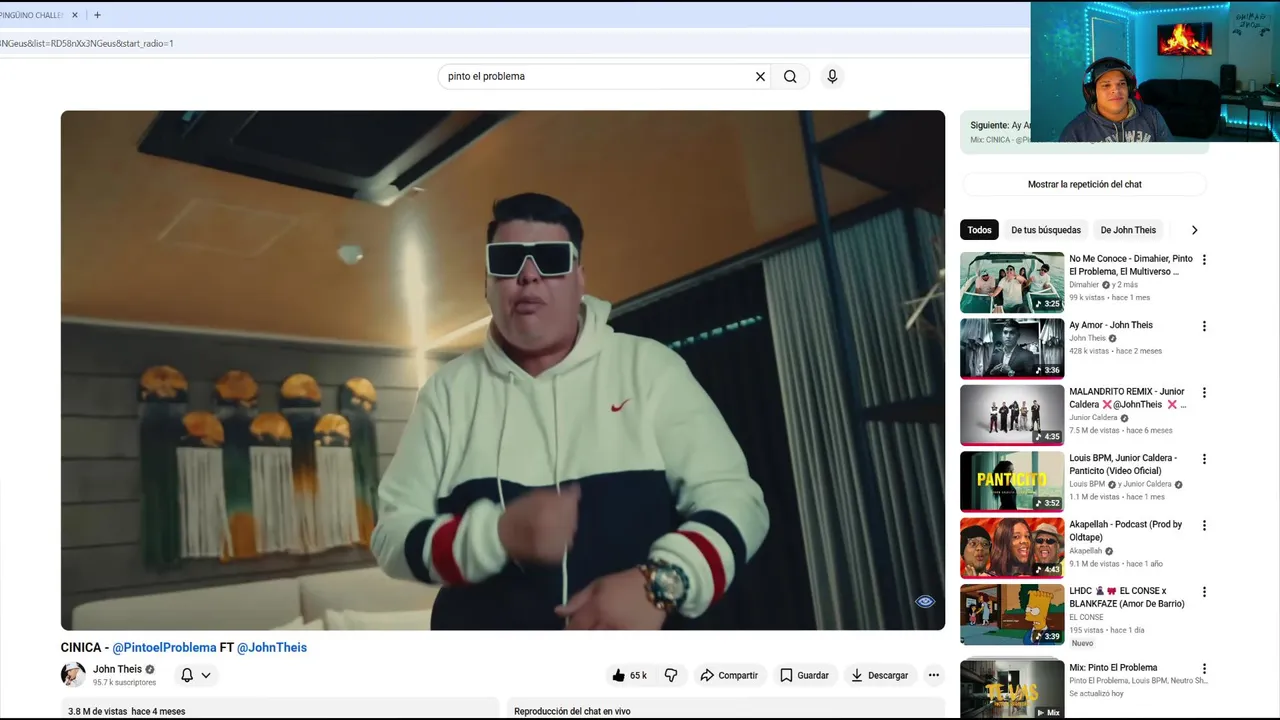Viewport: 1280px width, 720px height.
Task: Click the Akapellah channel name
Action: (x=1085, y=551)
